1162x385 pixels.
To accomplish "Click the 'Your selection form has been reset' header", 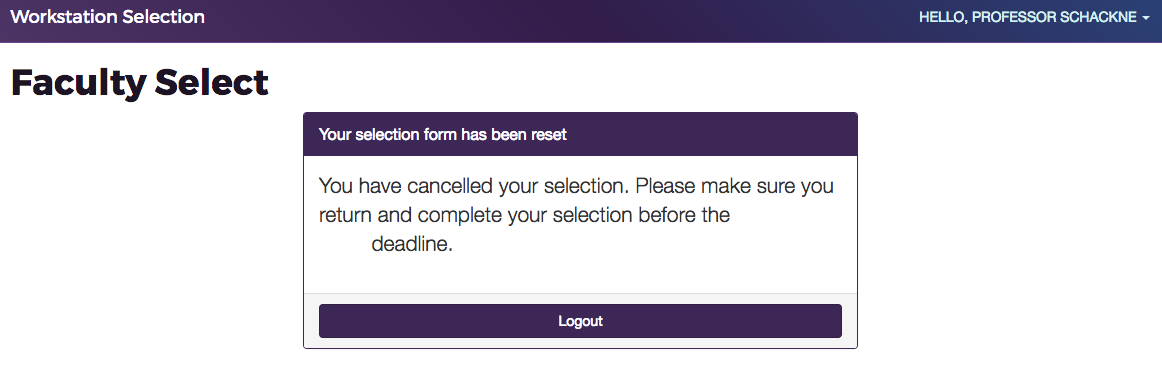I will [x=580, y=135].
